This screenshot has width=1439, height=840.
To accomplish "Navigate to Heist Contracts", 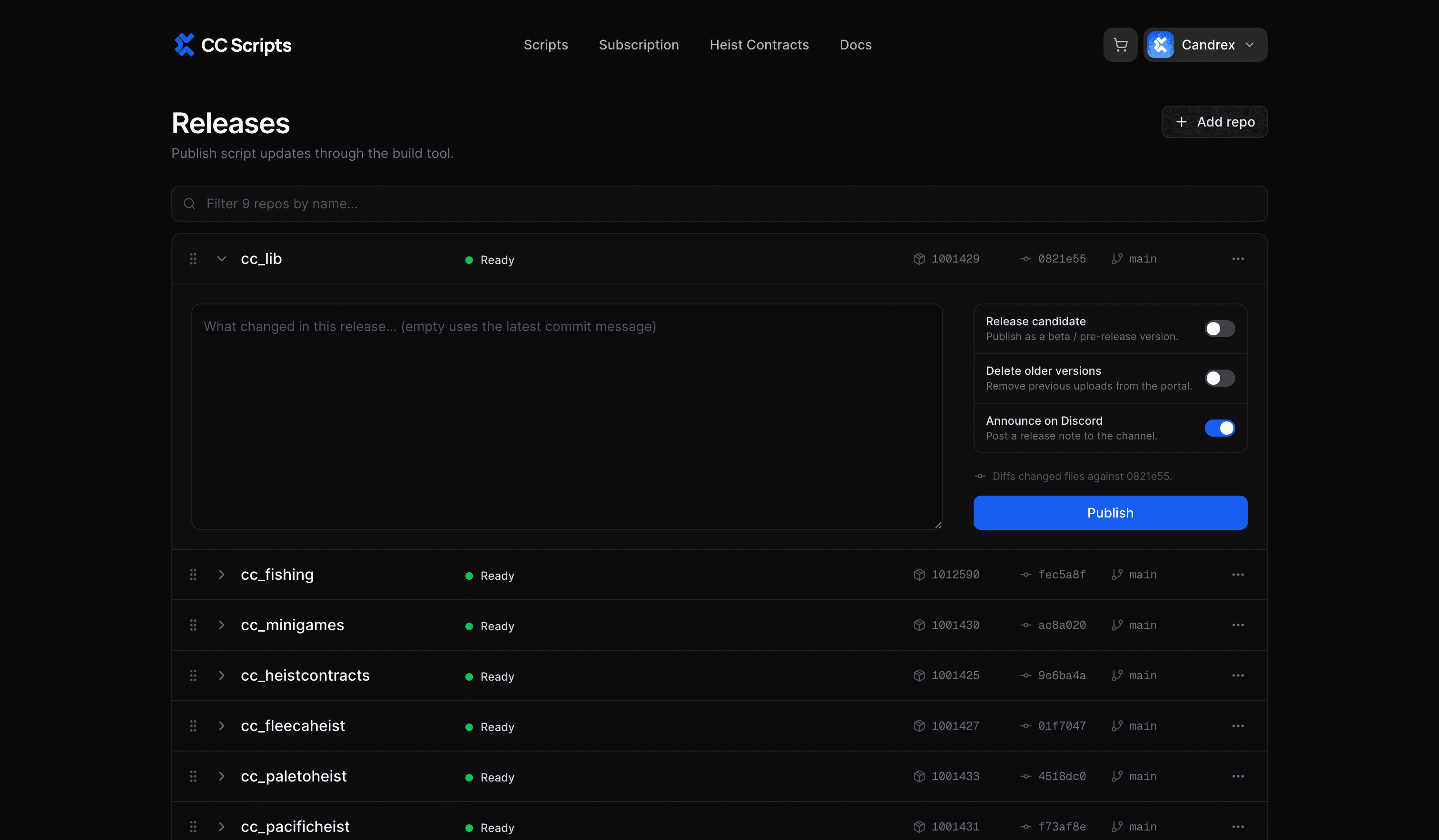I will pos(759,45).
